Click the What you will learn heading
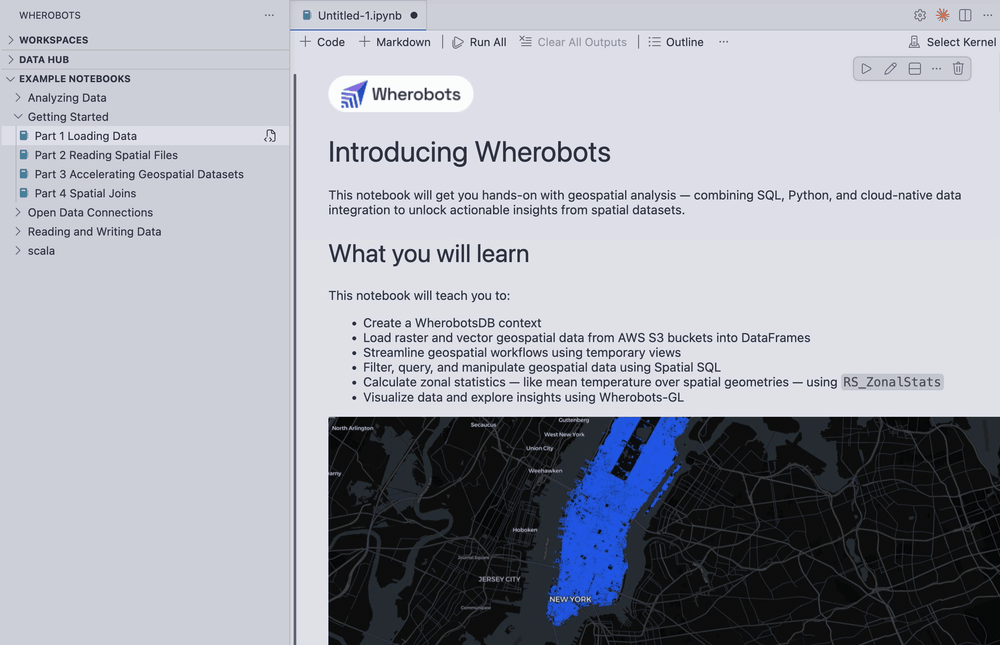Image resolution: width=1000 pixels, height=645 pixels. pyautogui.click(x=429, y=254)
